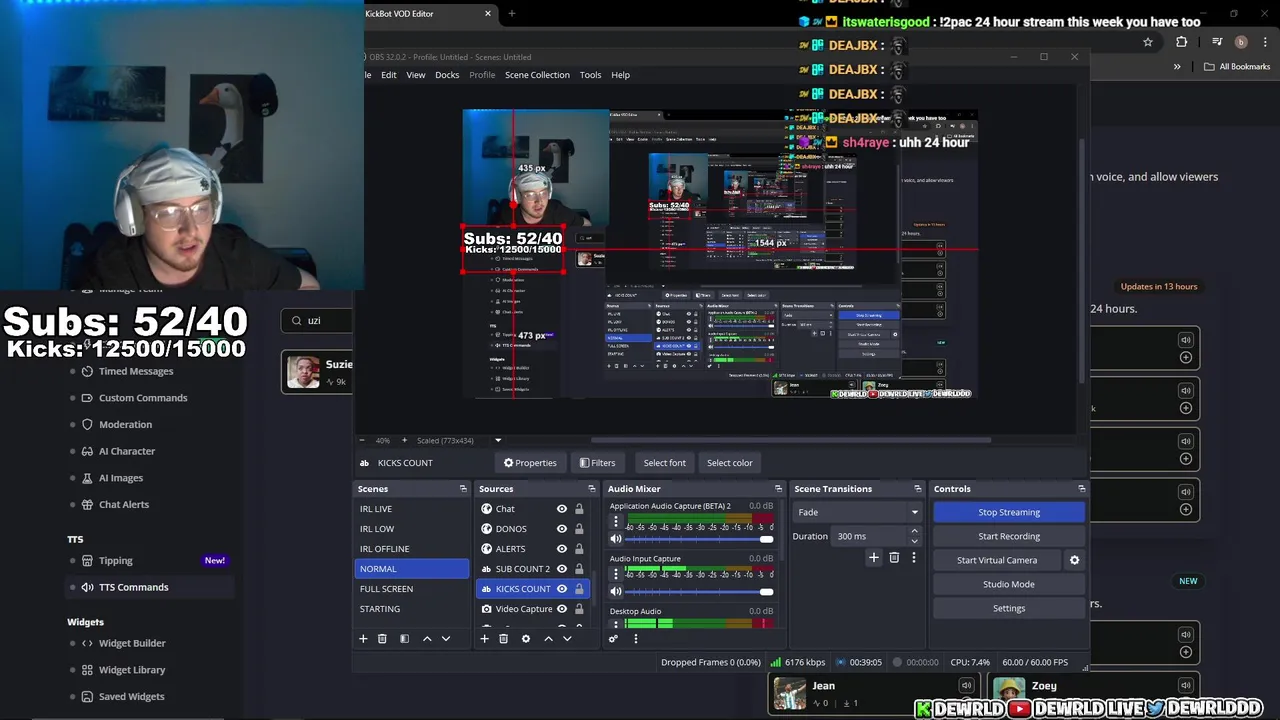Open the Docks menu

(x=447, y=75)
